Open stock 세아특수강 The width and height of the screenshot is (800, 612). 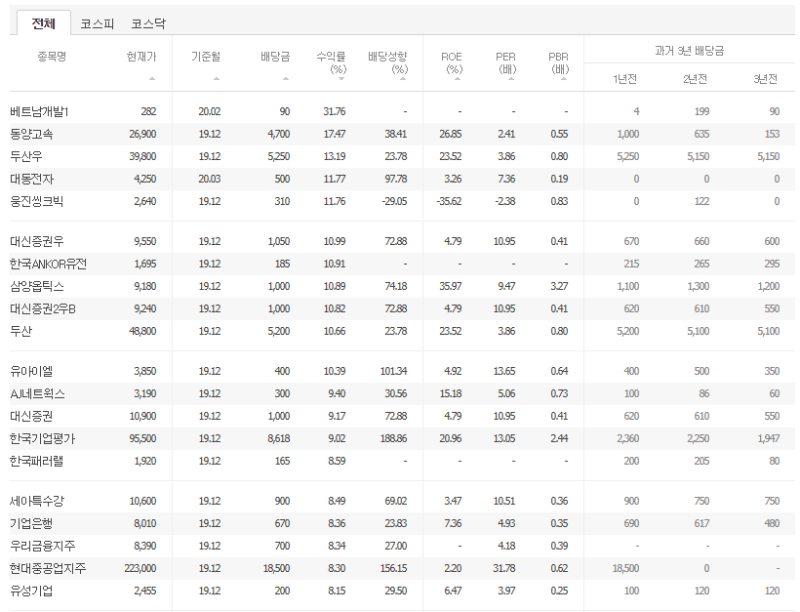(x=37, y=501)
